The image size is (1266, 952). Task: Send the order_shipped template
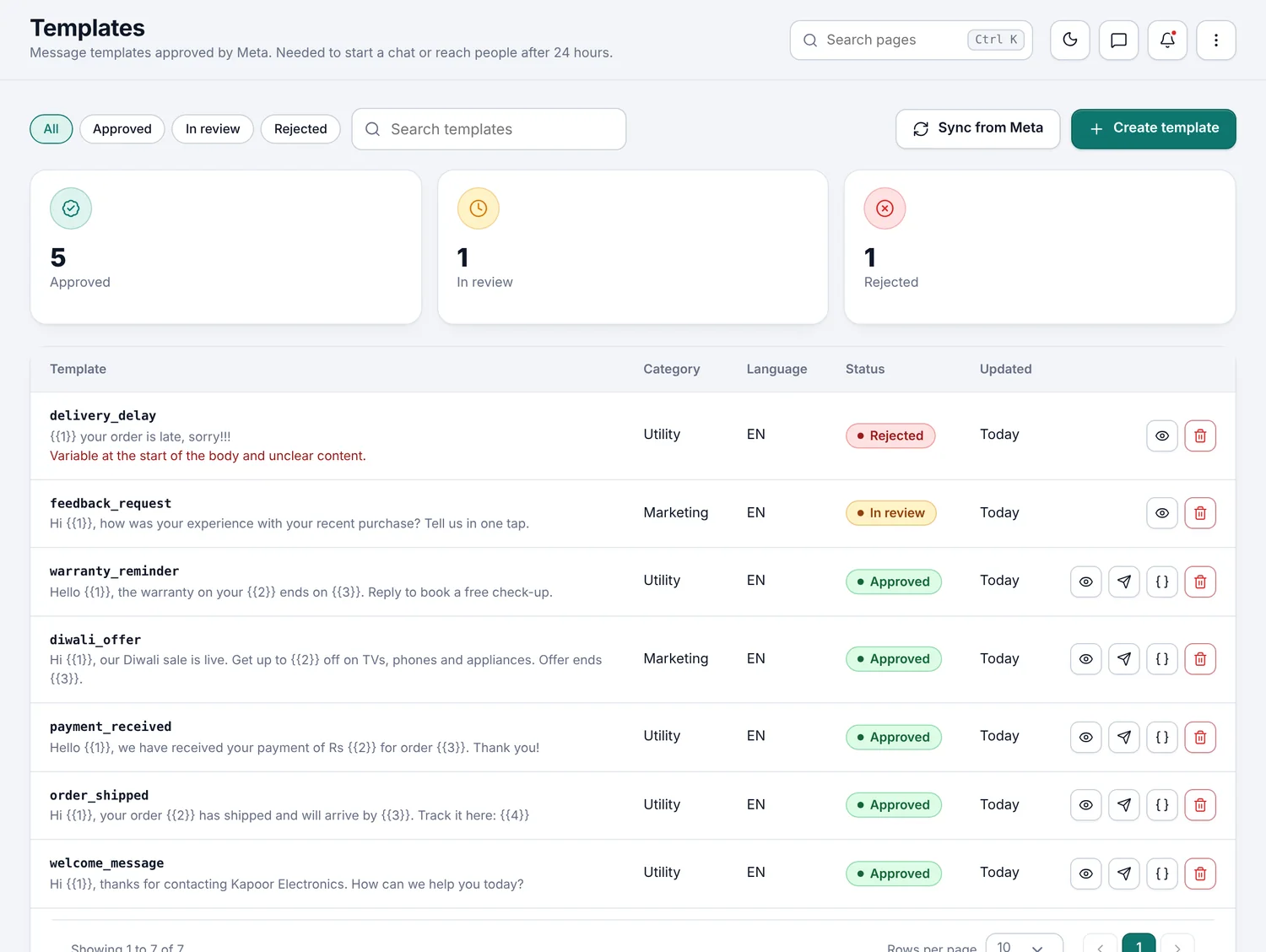tap(1124, 805)
